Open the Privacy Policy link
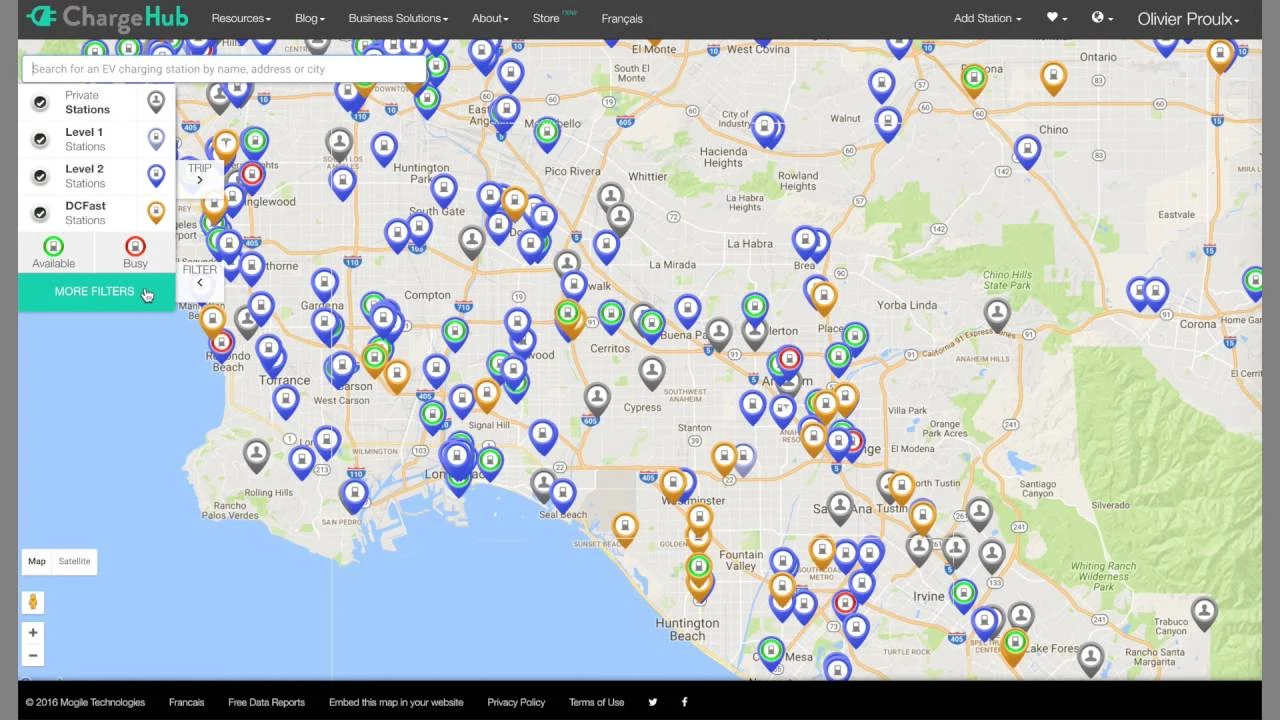 pos(516,702)
